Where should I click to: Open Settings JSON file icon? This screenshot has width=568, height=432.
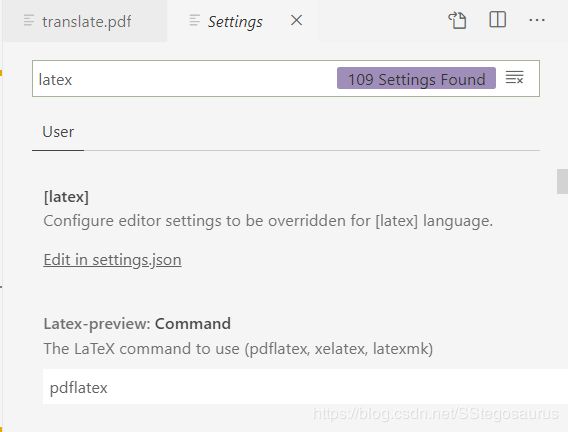point(457,20)
